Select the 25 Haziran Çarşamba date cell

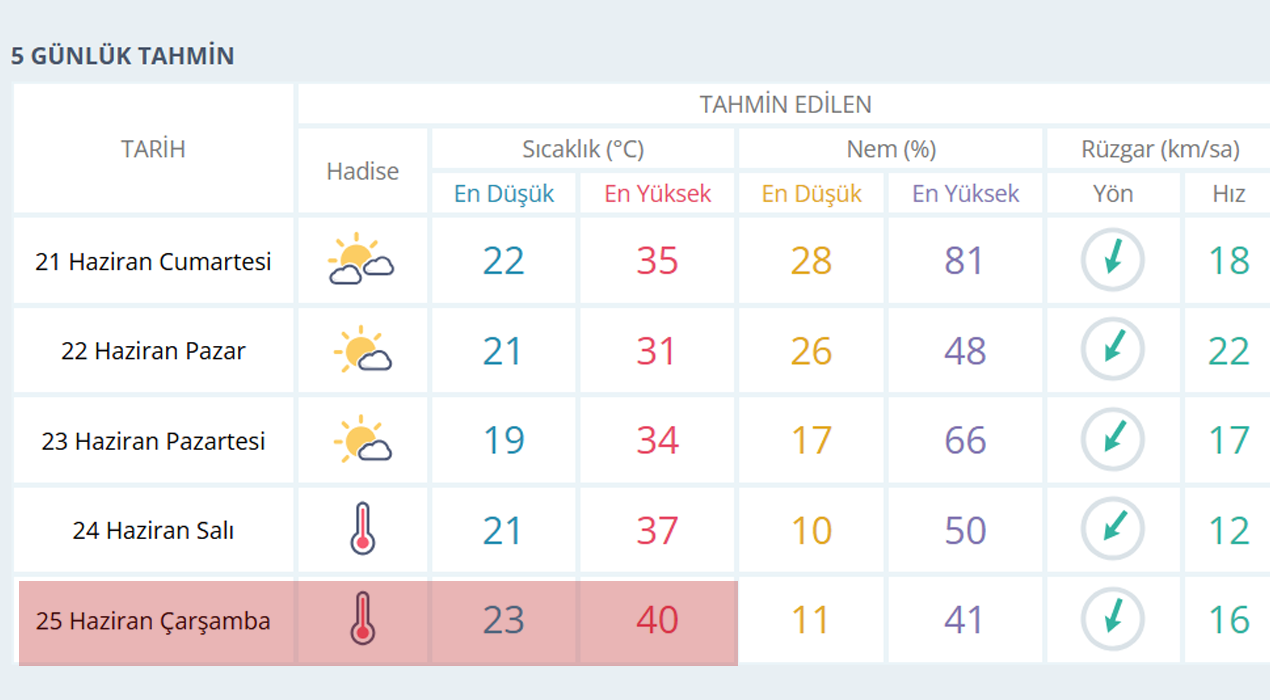154,621
